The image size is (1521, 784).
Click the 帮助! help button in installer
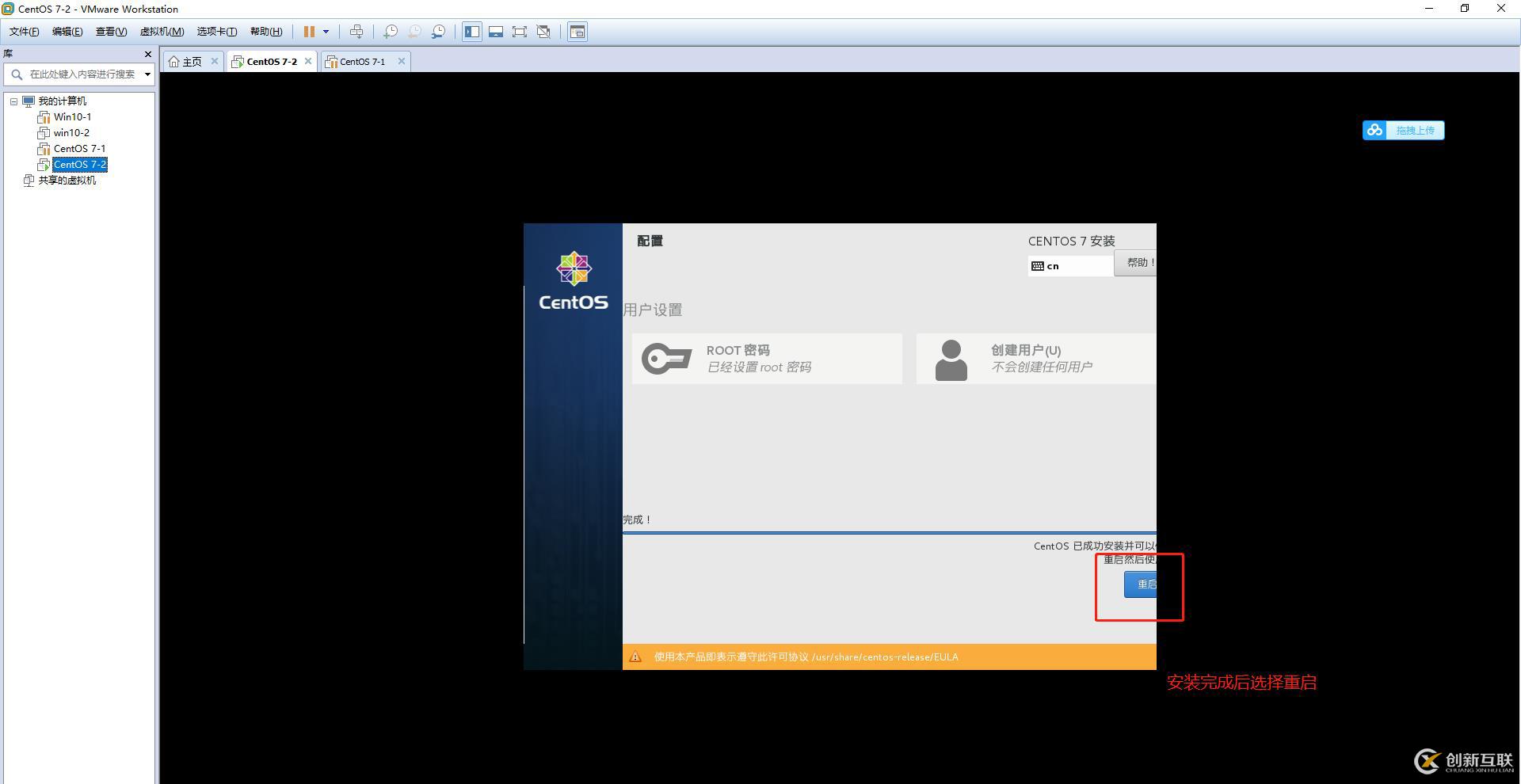[x=1135, y=263]
